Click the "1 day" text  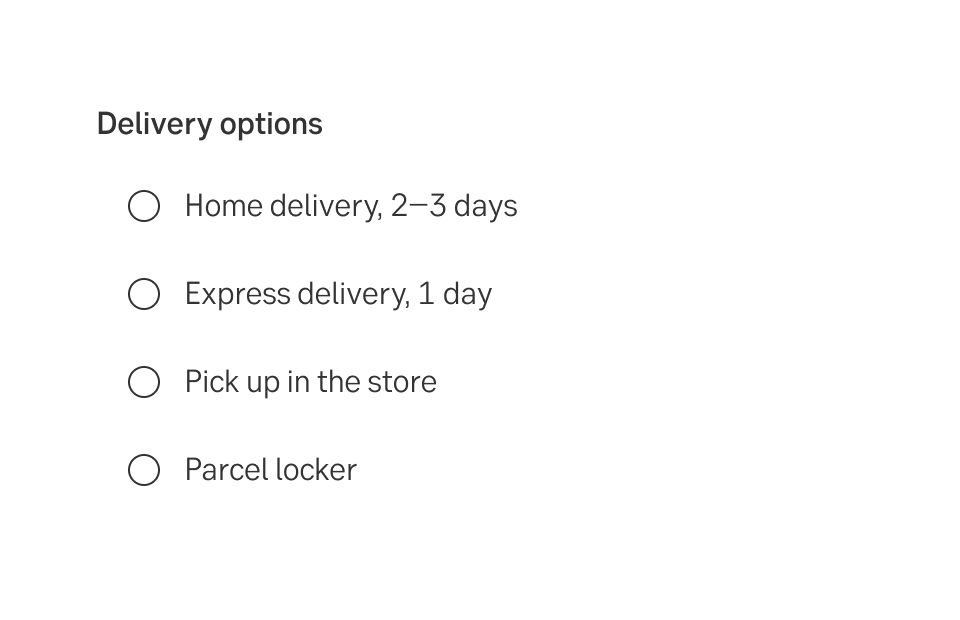coord(455,294)
